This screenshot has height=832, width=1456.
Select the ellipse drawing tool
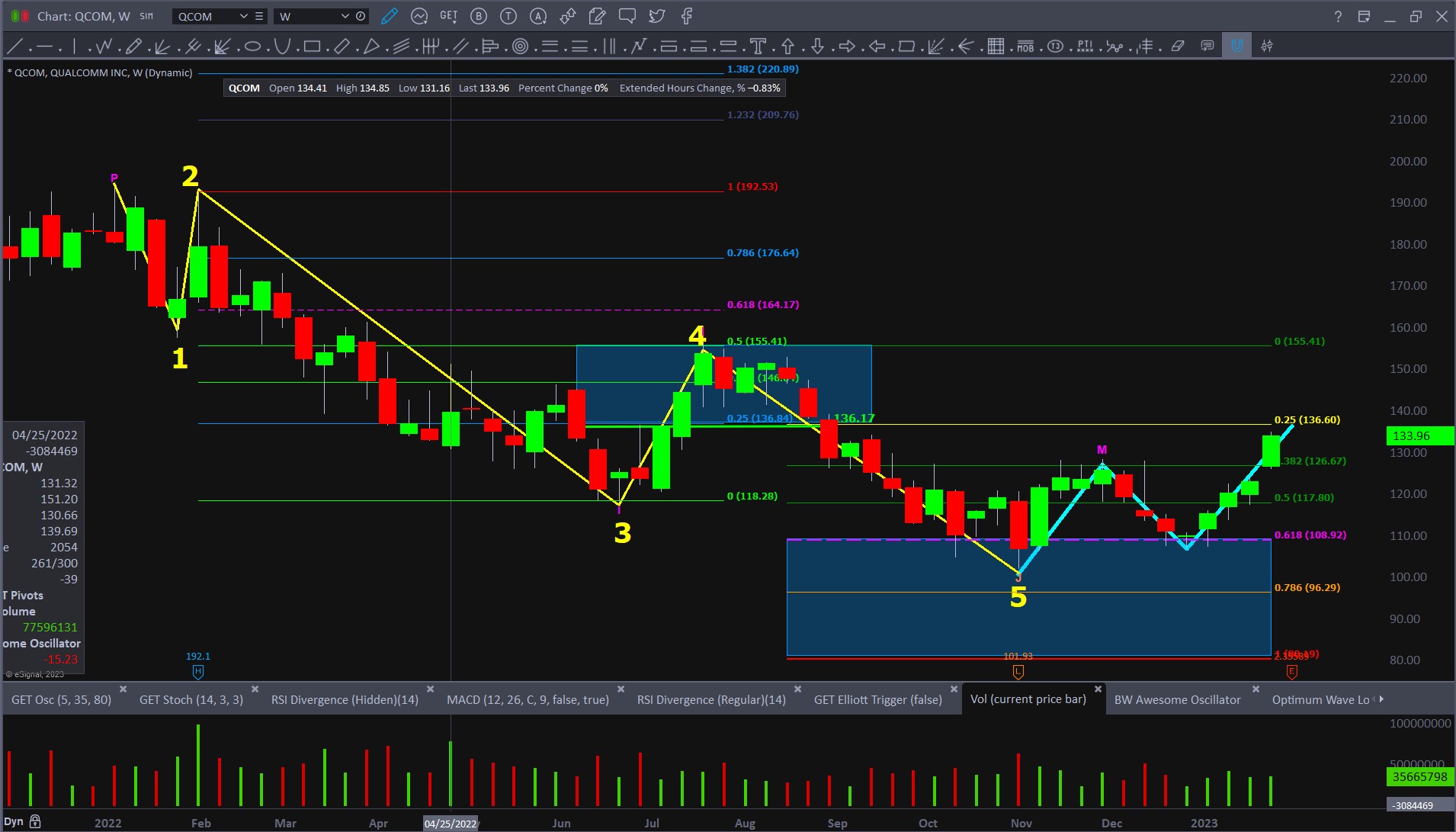(252, 47)
